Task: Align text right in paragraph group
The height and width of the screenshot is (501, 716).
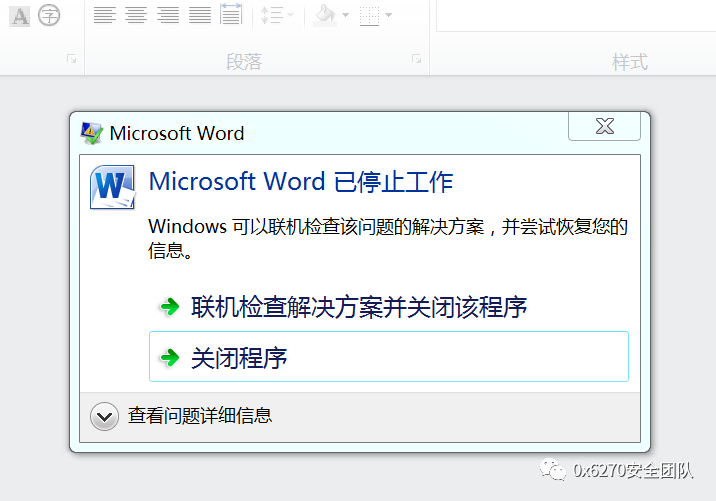Action: click(168, 15)
